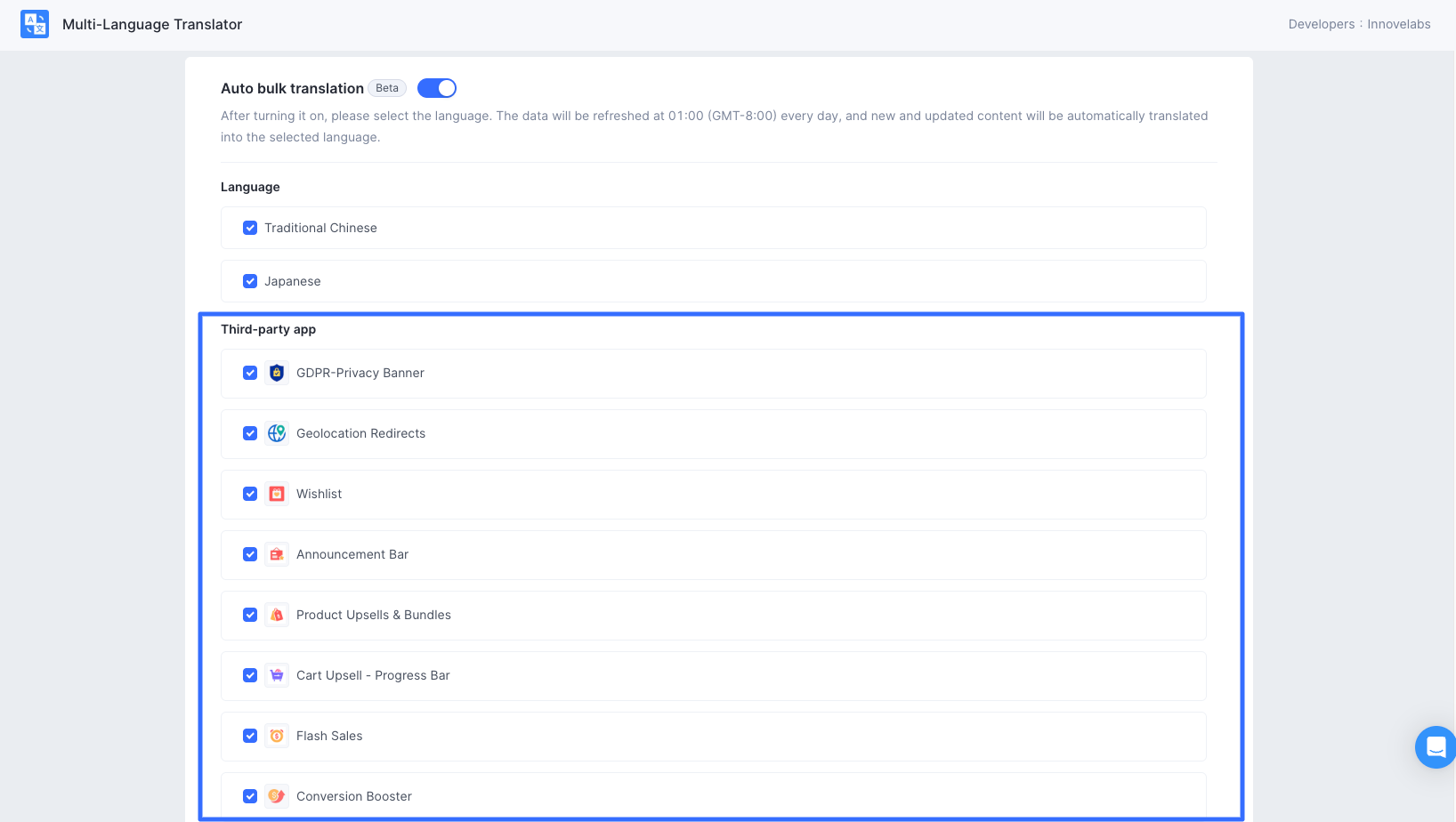Click the Conversion Booster app icon
The image size is (1456, 822).
coord(277,796)
